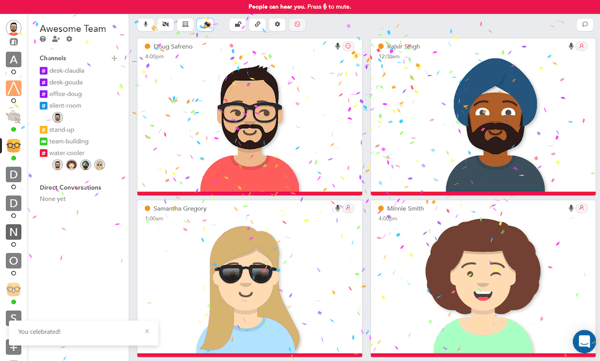Open room settings gear in toolbar
The width and height of the screenshot is (600, 361).
277,25
